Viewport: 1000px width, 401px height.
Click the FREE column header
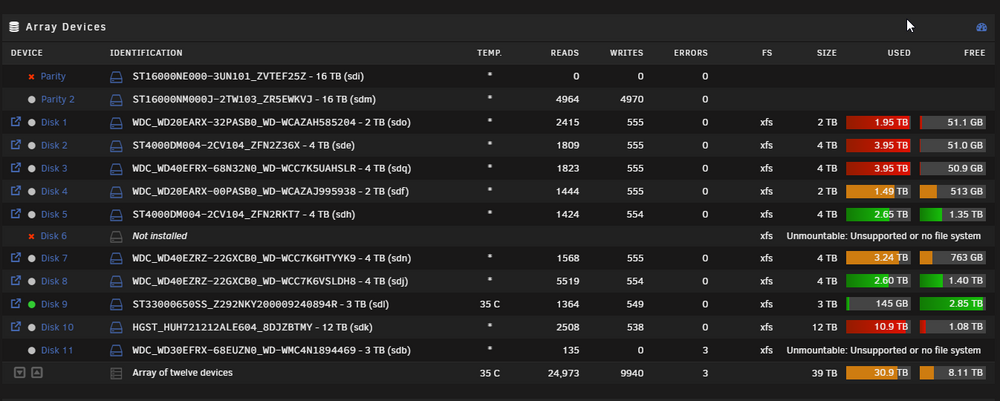[974, 53]
